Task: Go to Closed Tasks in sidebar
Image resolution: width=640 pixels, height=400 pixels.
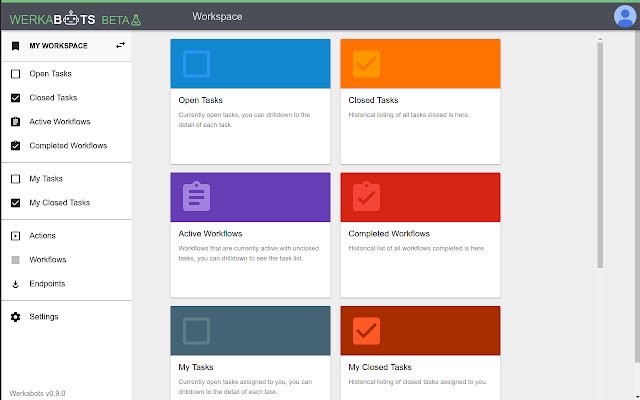Action: pos(66,98)
